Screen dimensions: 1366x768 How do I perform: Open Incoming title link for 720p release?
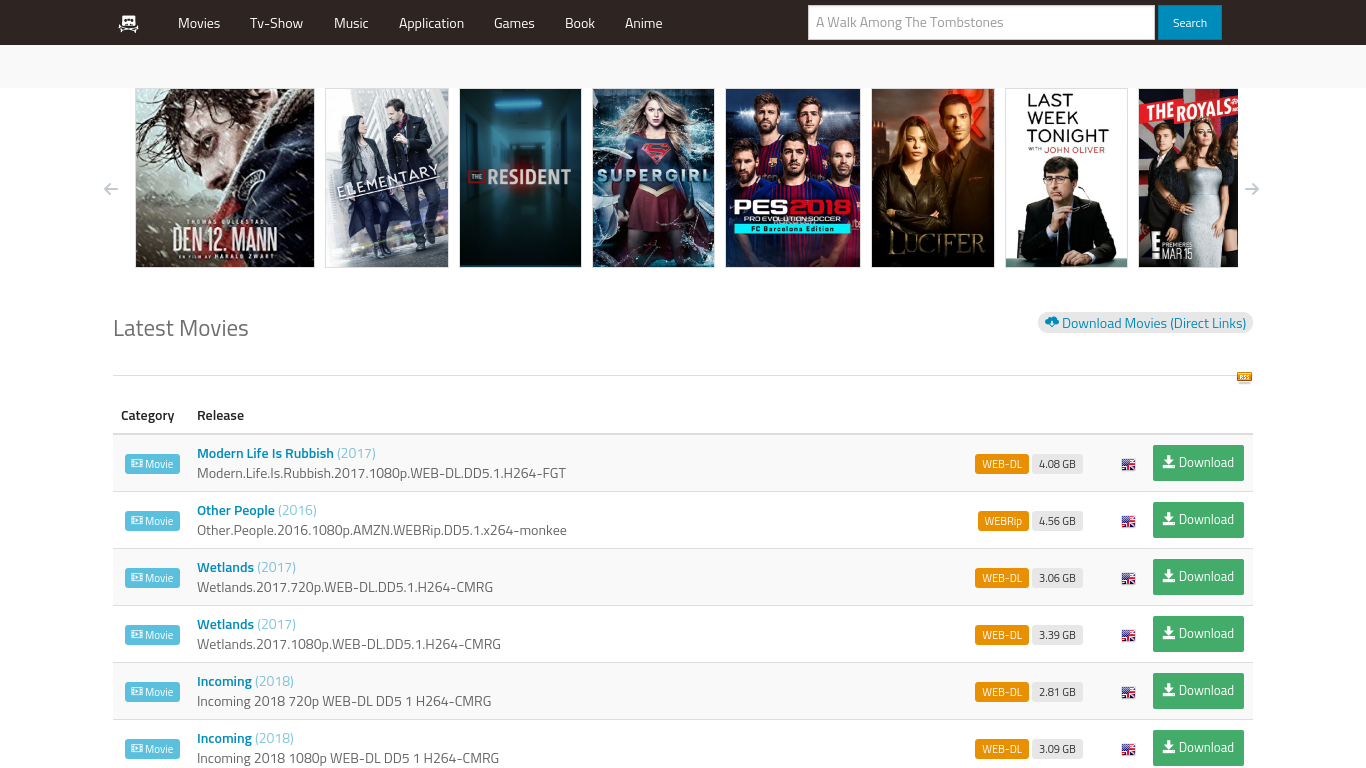[224, 682]
